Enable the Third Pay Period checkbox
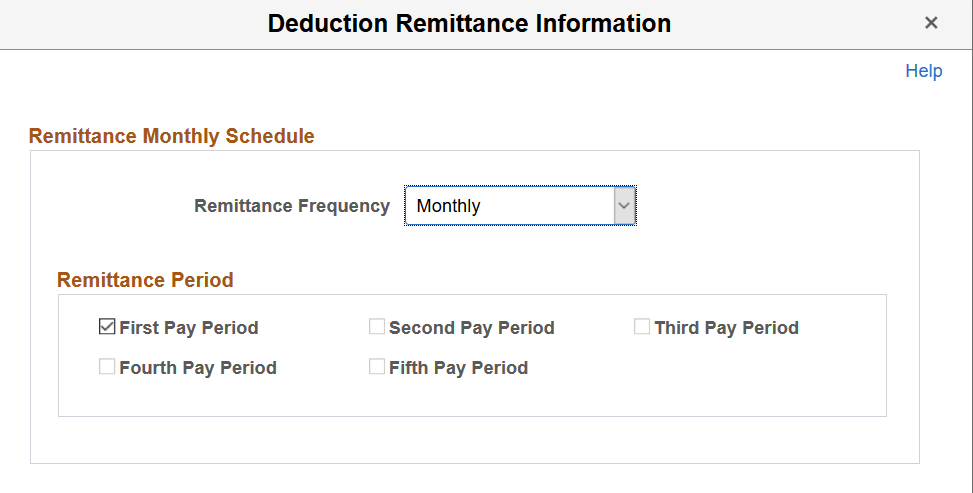973x493 pixels. [642, 327]
